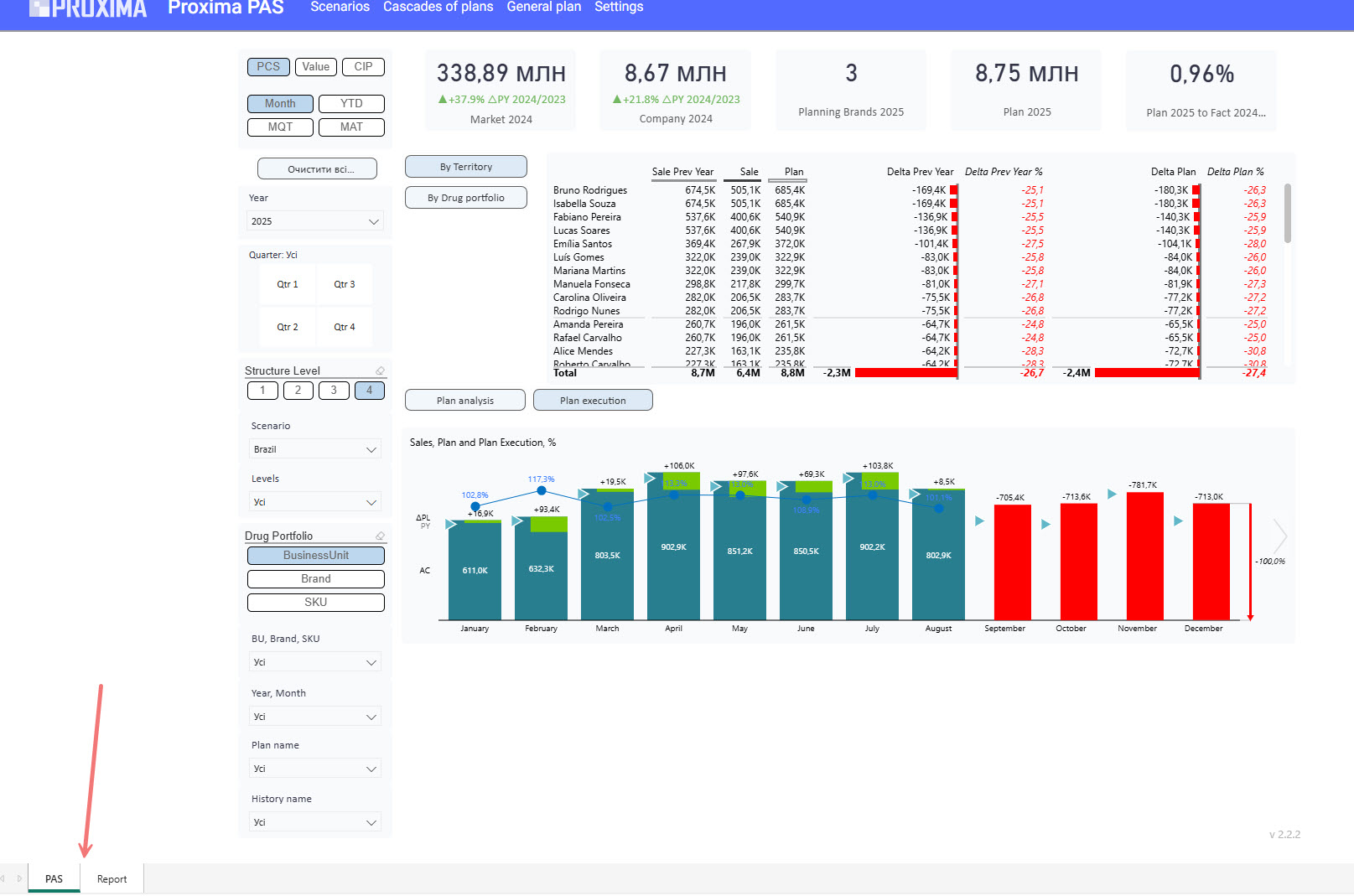Select the YTD period option
This screenshot has height=896, width=1354.
tap(351, 104)
